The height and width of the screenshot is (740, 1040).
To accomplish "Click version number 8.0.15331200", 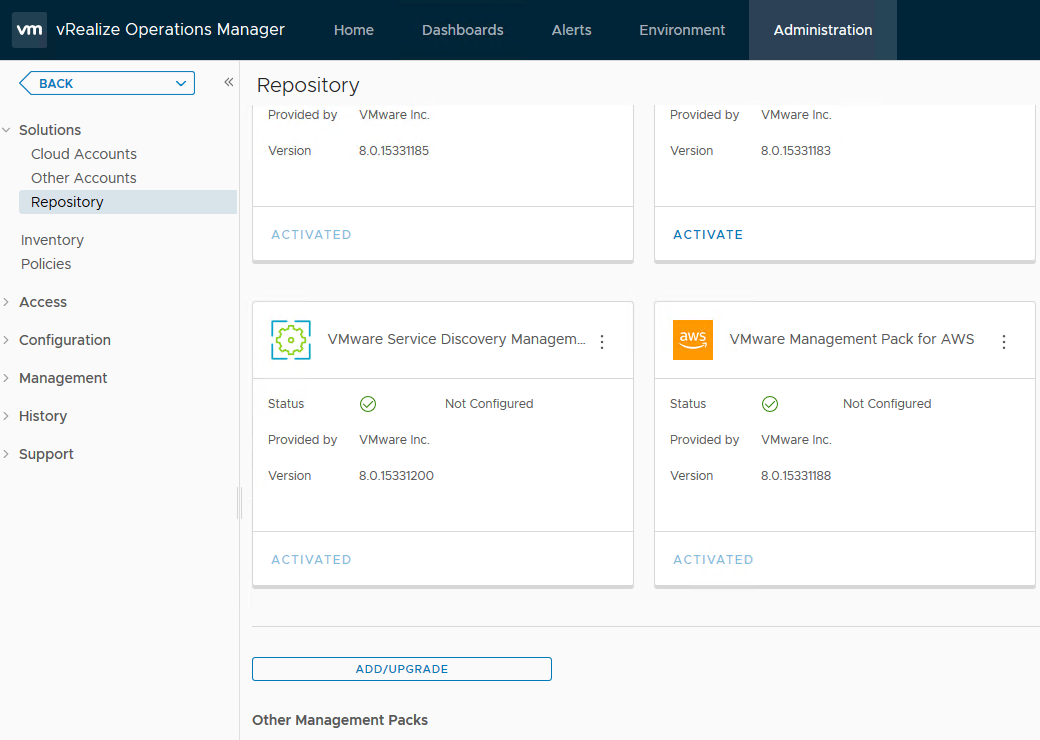I will point(397,476).
